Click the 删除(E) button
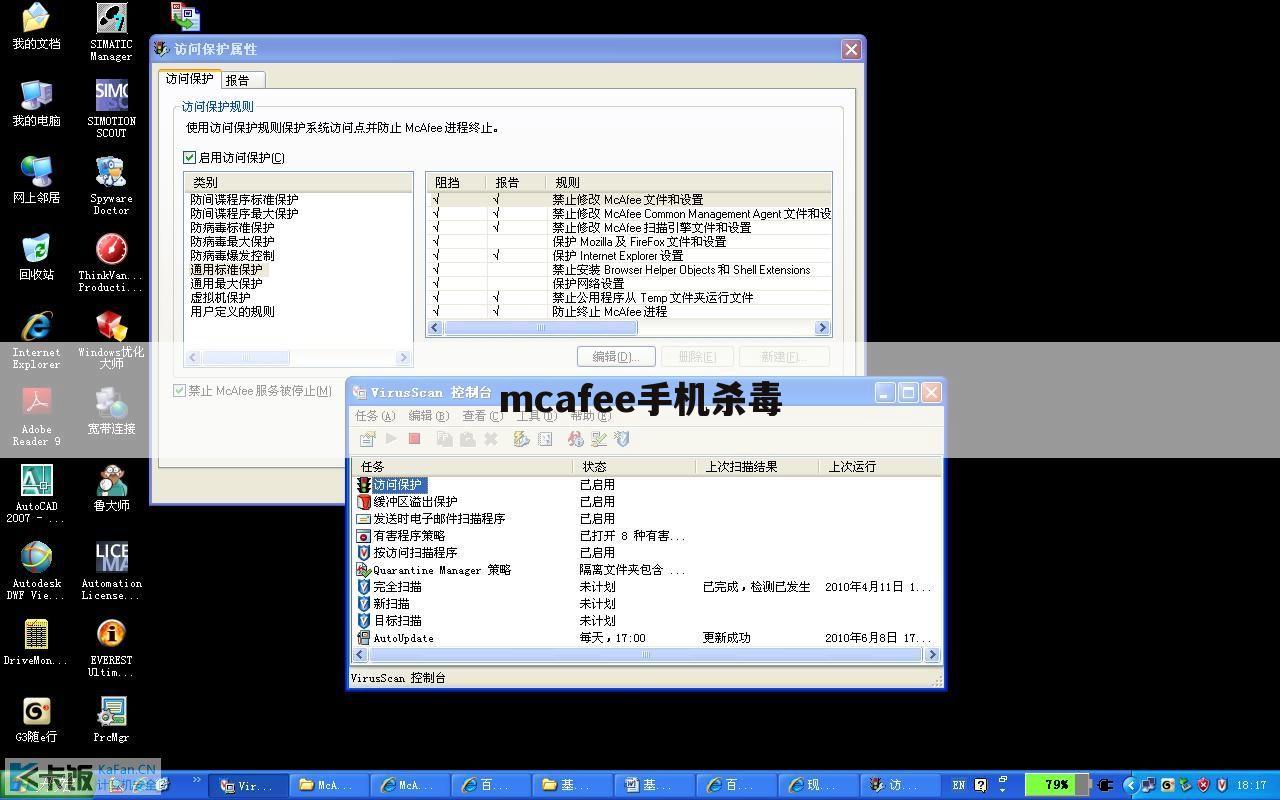This screenshot has height=800, width=1280. point(696,357)
